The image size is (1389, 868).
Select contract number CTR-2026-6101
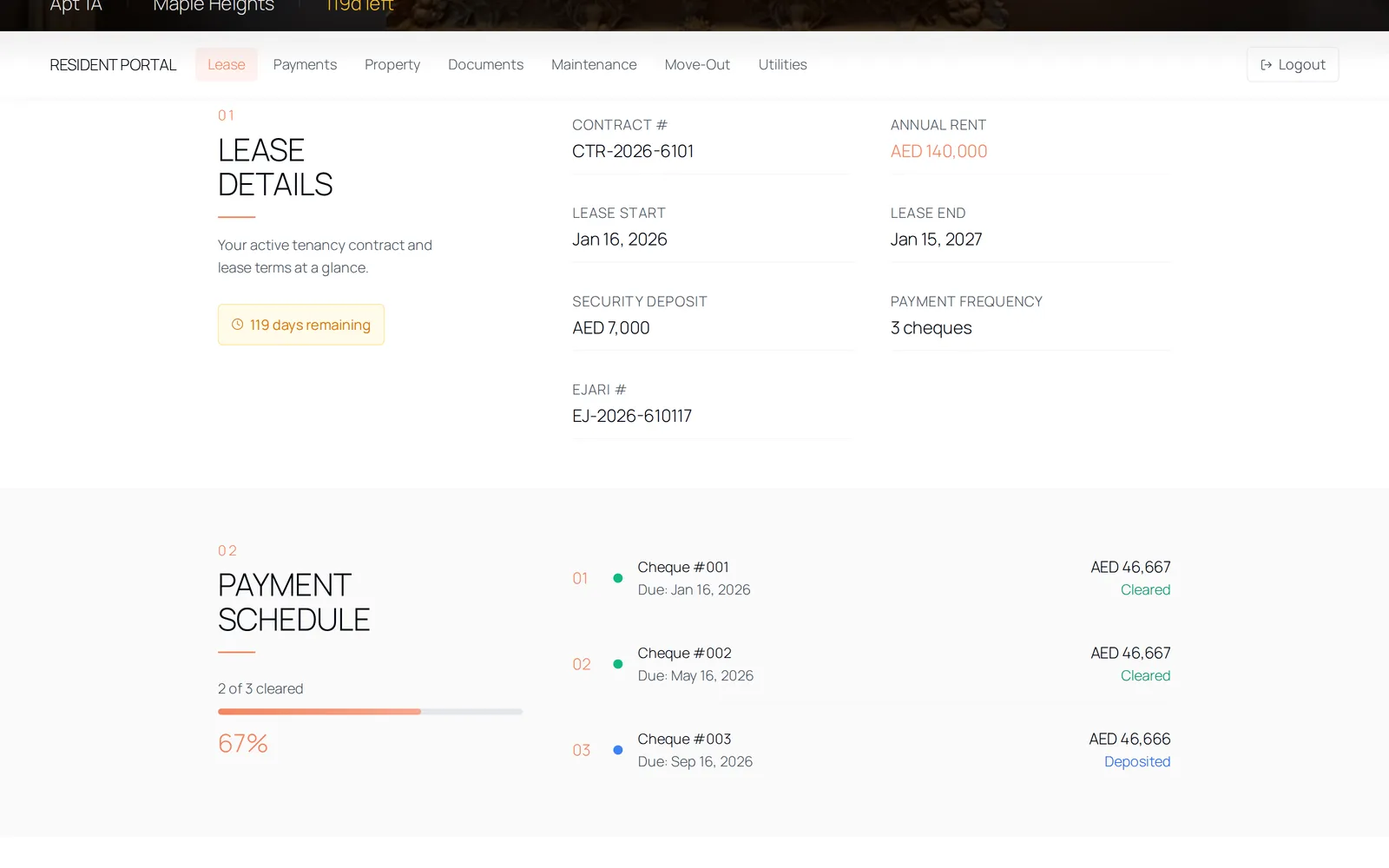click(633, 151)
